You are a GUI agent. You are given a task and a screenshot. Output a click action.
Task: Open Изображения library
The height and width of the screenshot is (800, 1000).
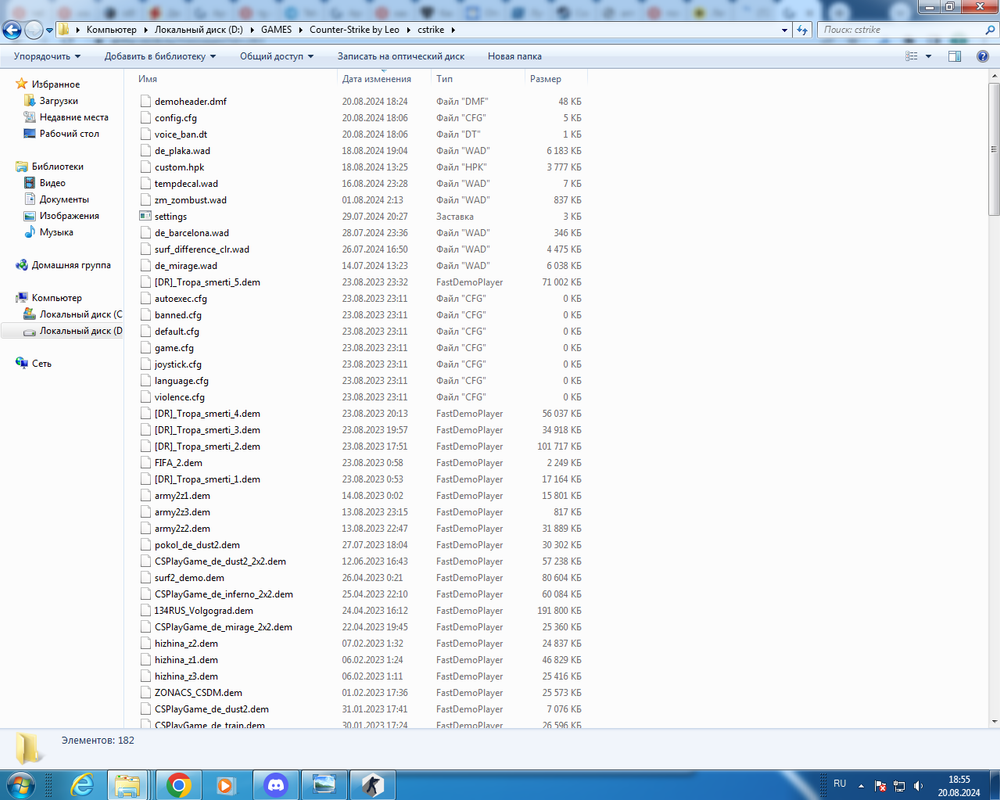pos(69,216)
